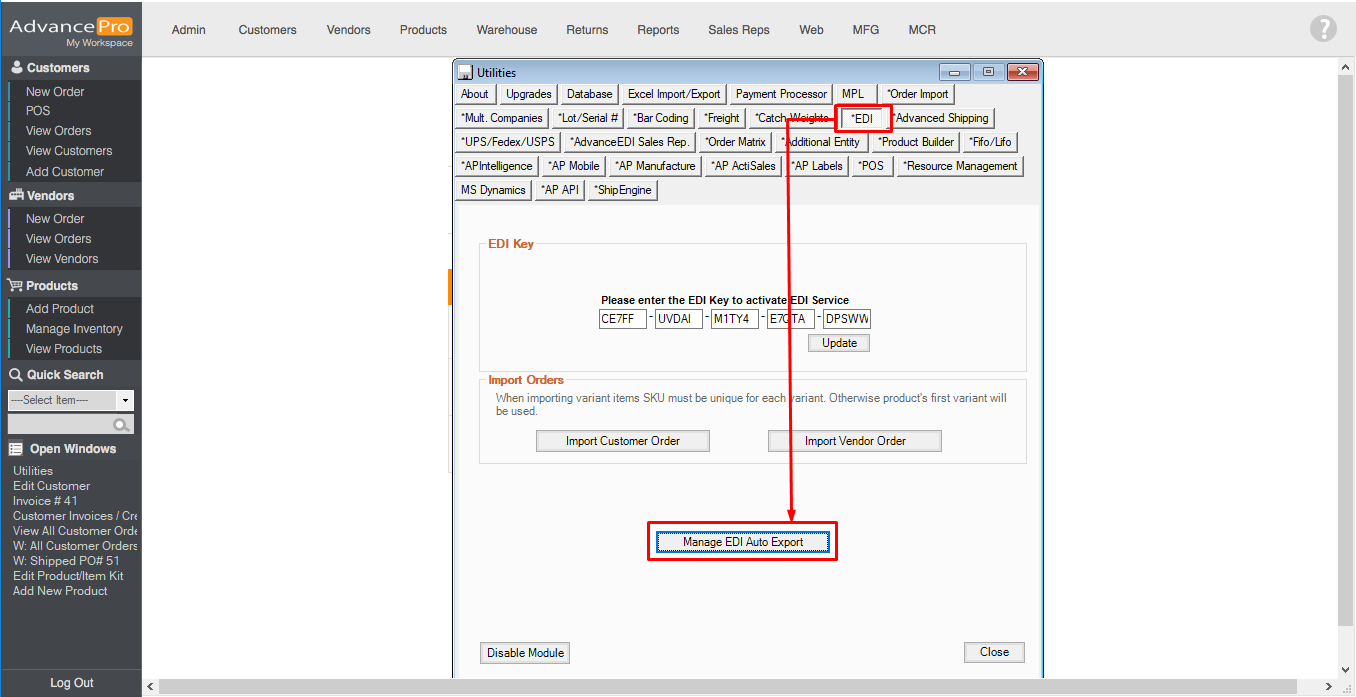Click Import Vendor Order button
Viewport: 1356px width, 697px height.
click(855, 441)
